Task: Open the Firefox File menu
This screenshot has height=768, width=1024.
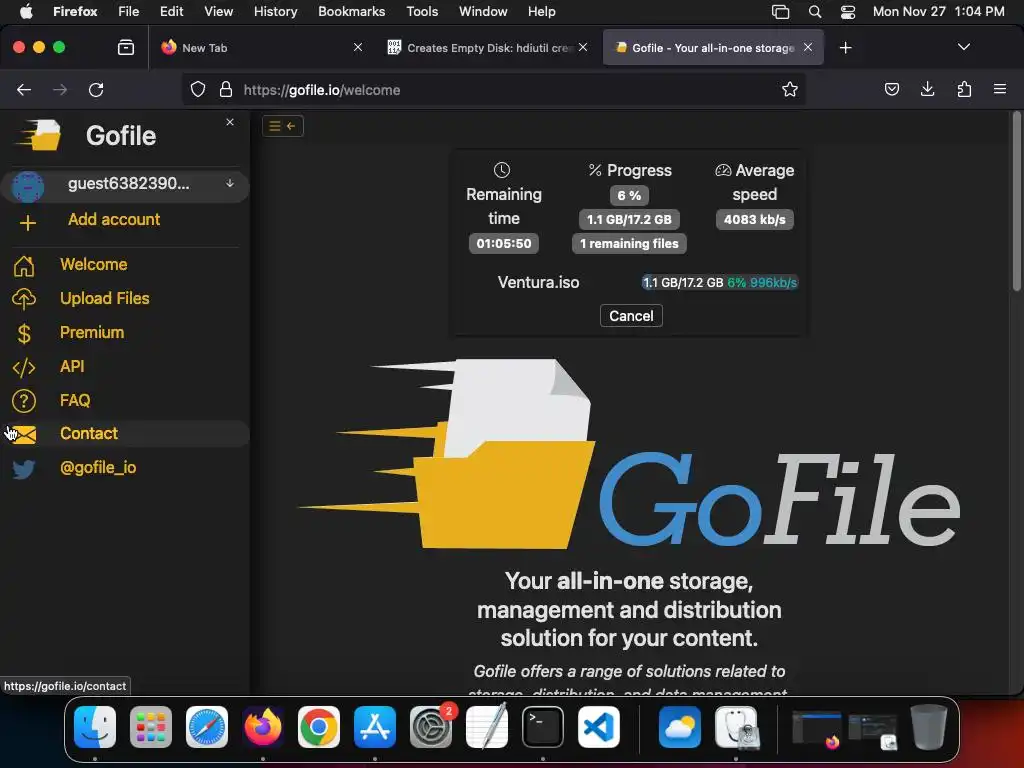Action: (x=128, y=11)
